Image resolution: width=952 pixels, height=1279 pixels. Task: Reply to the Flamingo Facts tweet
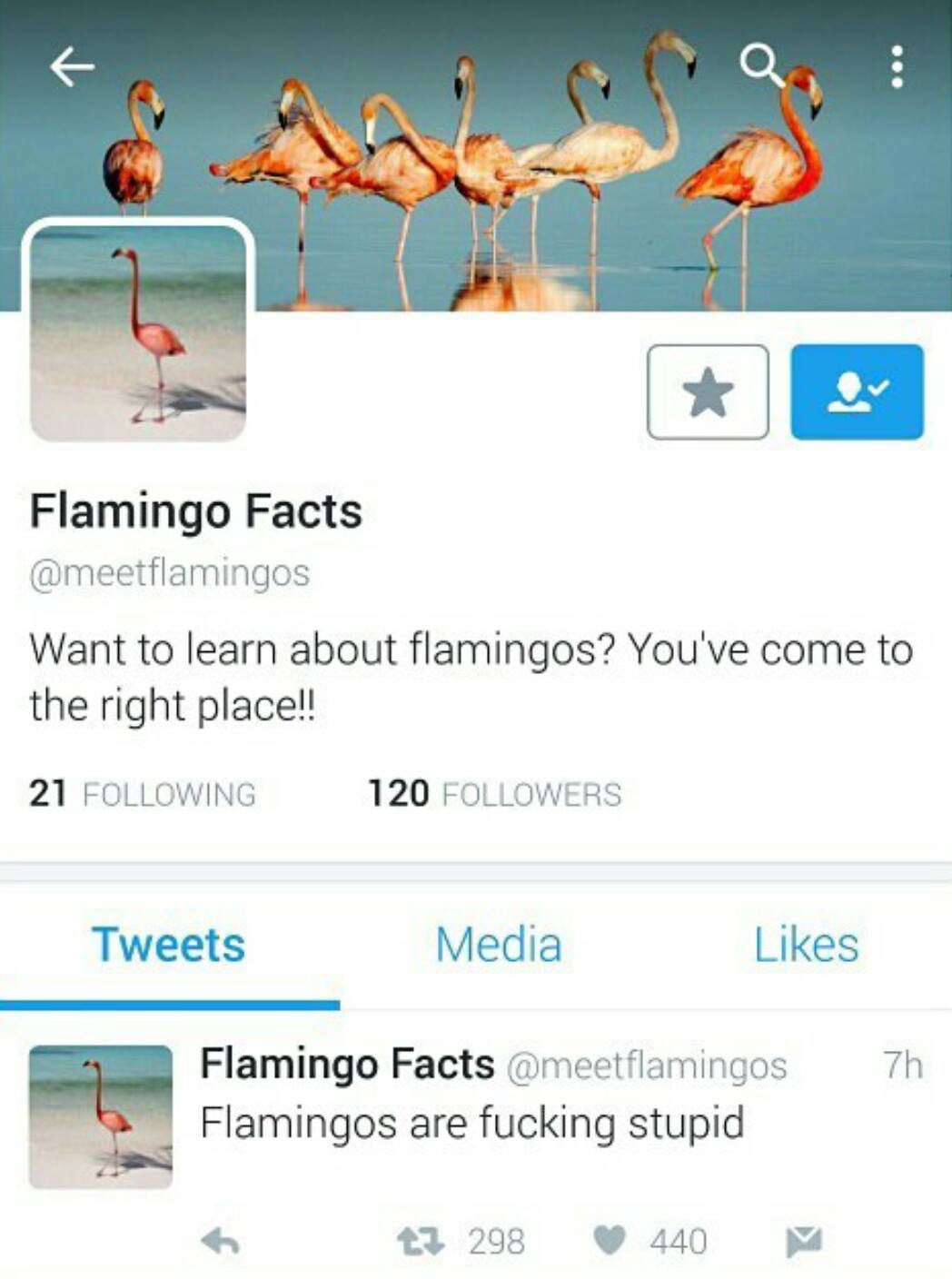[x=220, y=1240]
